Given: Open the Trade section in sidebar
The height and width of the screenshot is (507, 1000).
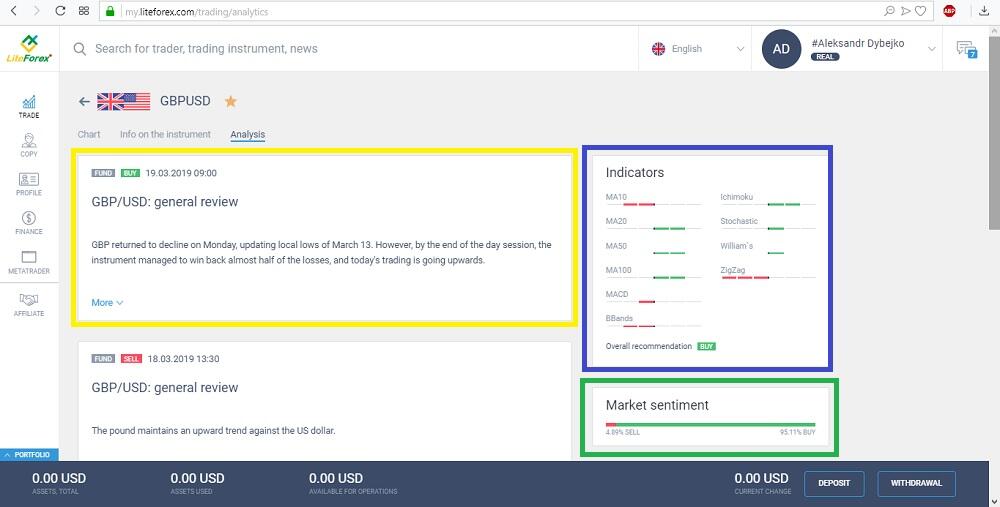Looking at the screenshot, I should click(x=29, y=106).
